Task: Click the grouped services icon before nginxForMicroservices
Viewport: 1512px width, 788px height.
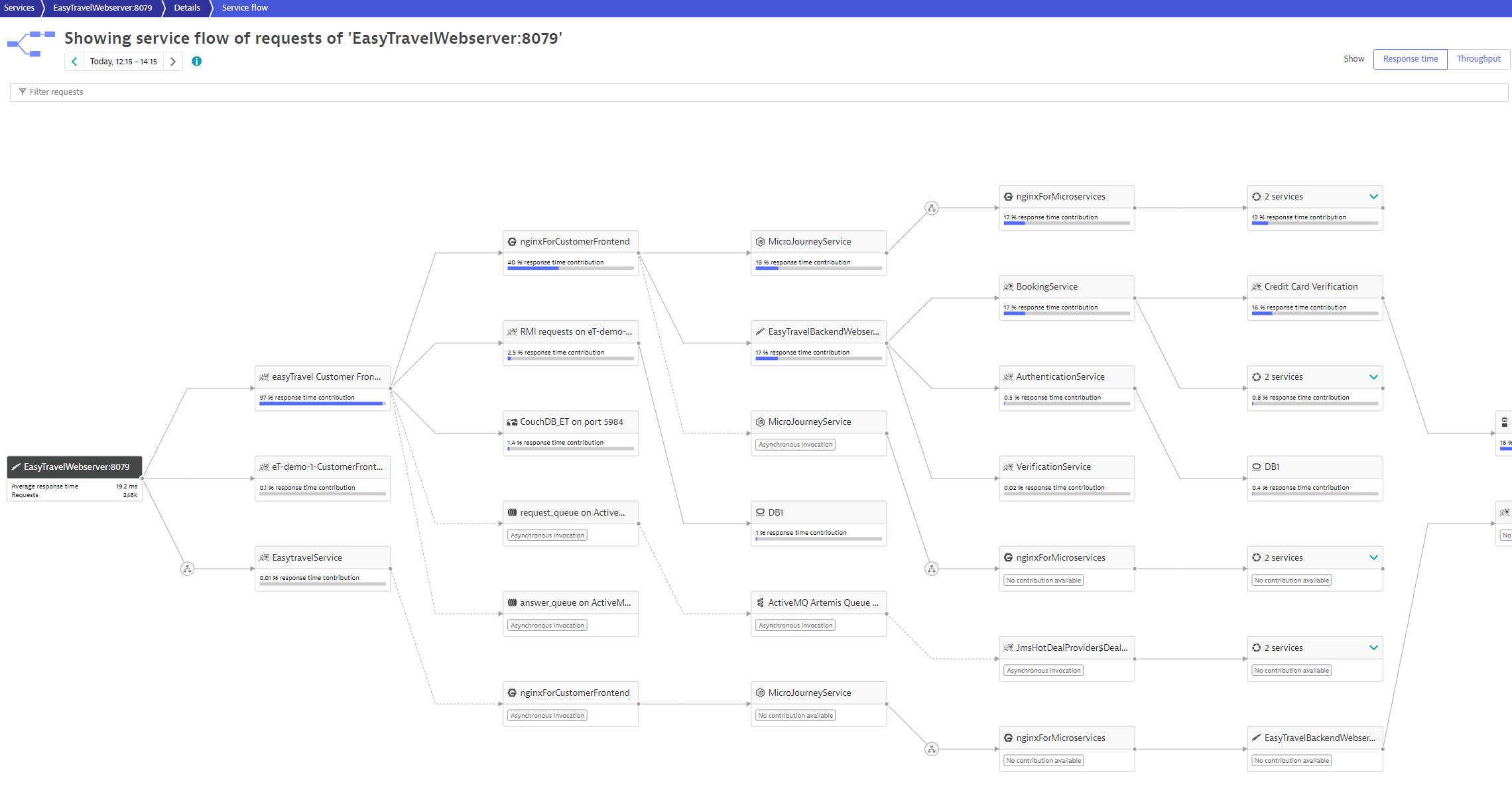Action: (932, 207)
